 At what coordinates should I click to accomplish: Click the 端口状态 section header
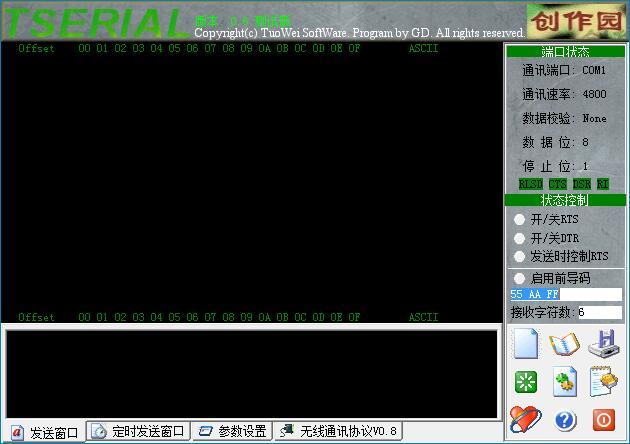[565, 51]
